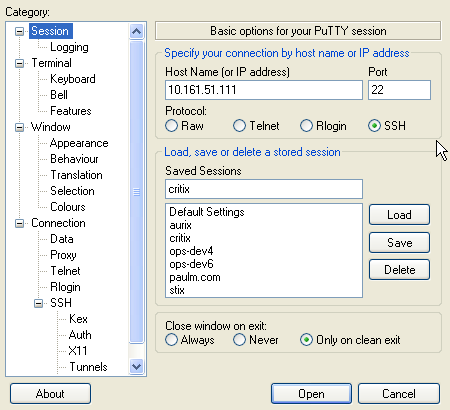This screenshot has width=450, height=410.
Task: Open Translation settings category
Action: [x=76, y=175]
